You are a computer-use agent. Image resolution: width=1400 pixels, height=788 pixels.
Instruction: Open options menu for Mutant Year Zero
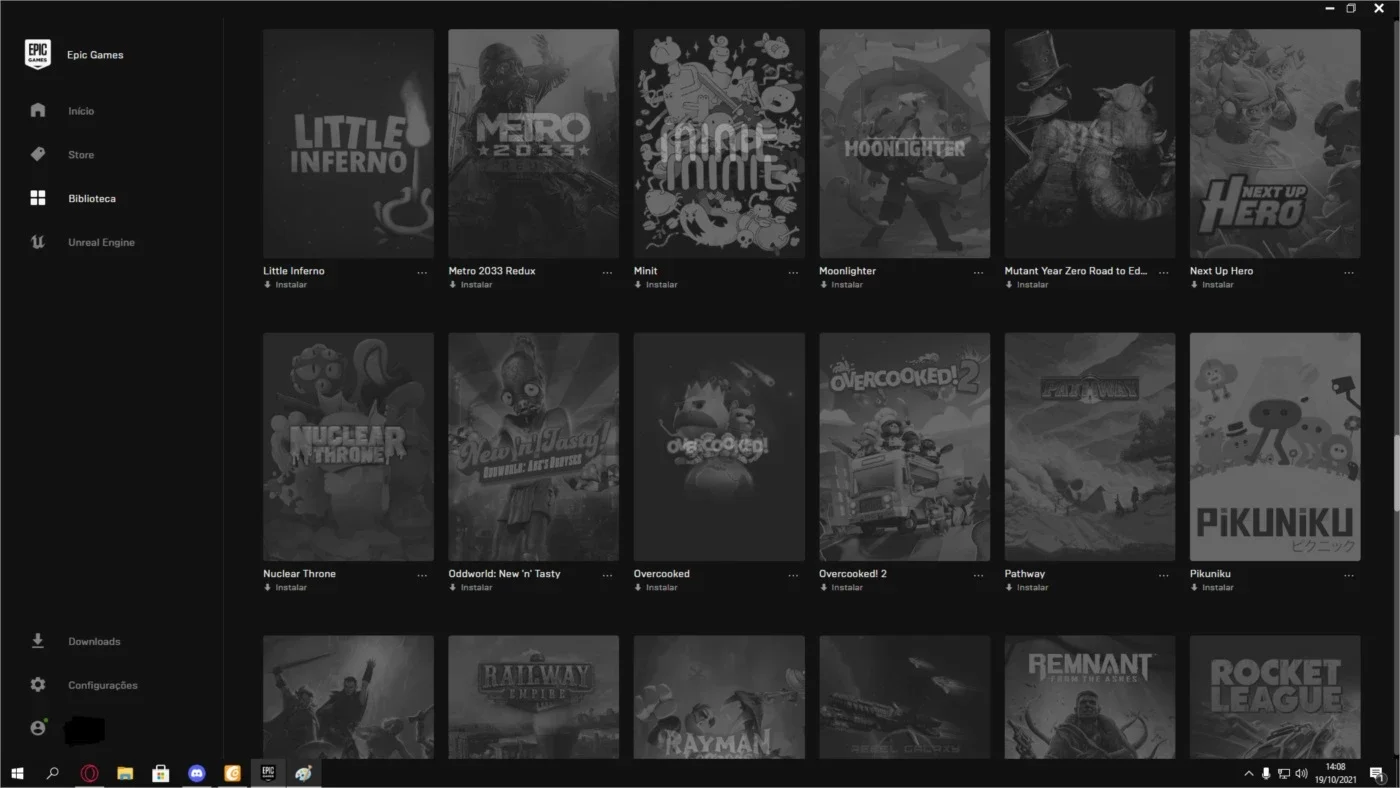click(1163, 272)
